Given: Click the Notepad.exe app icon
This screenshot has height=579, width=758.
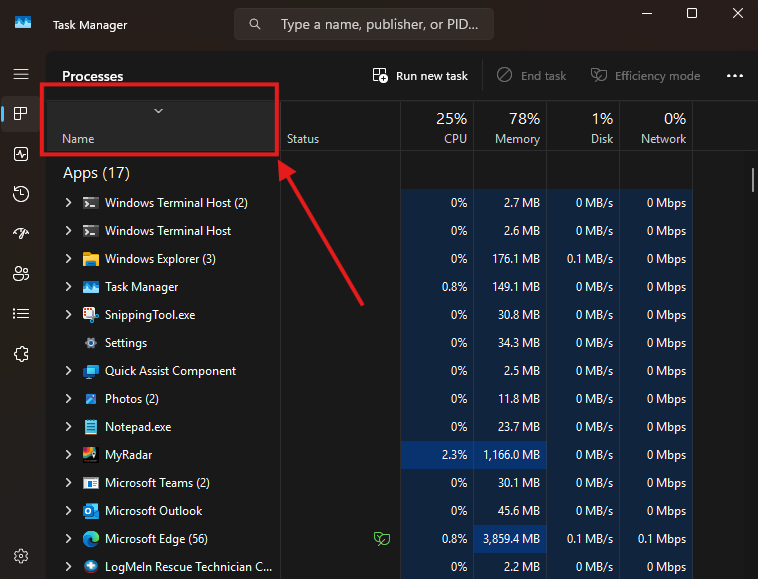Looking at the screenshot, I should point(90,427).
